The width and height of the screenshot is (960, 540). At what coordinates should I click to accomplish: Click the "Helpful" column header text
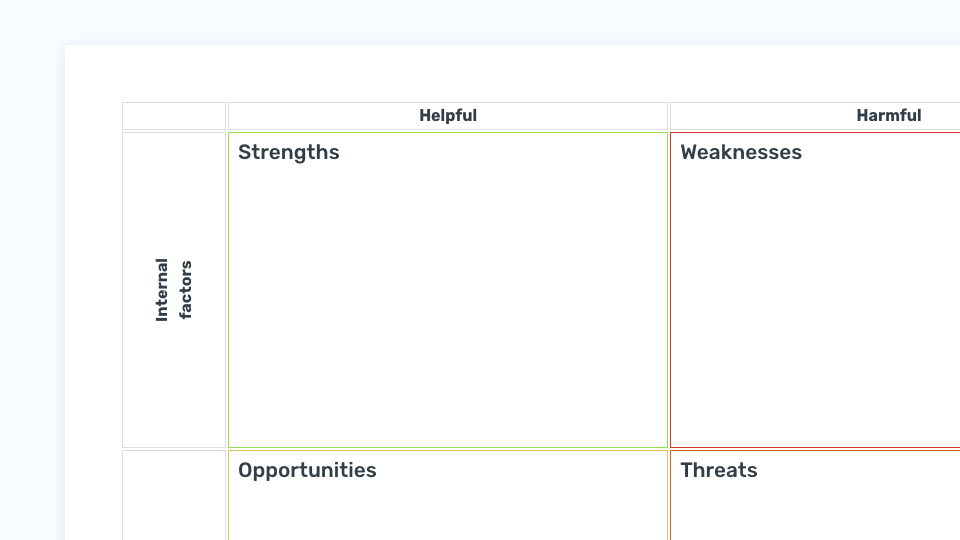(448, 116)
